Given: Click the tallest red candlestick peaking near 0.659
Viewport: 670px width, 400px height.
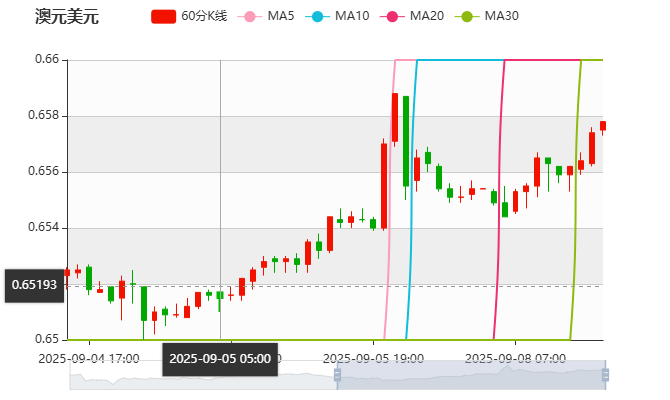Looking at the screenshot, I should pos(395,118).
